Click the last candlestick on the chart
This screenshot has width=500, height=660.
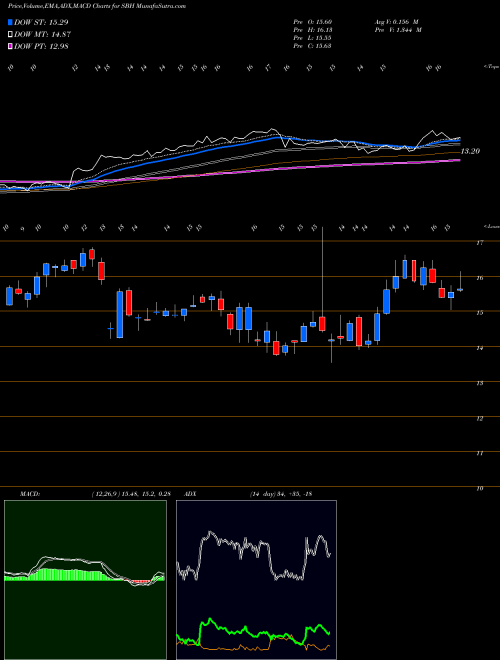coord(460,290)
